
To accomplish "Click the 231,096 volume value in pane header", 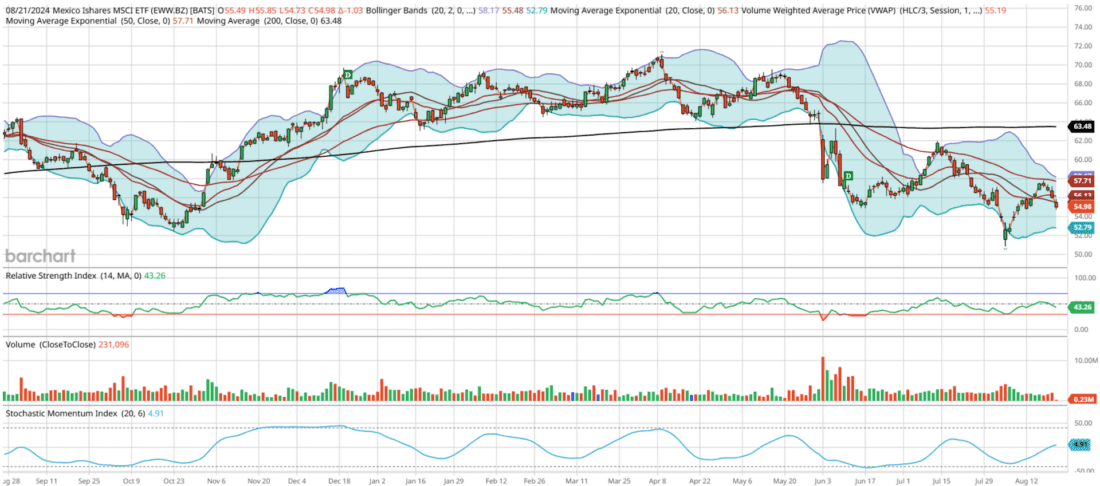I will 114,345.
